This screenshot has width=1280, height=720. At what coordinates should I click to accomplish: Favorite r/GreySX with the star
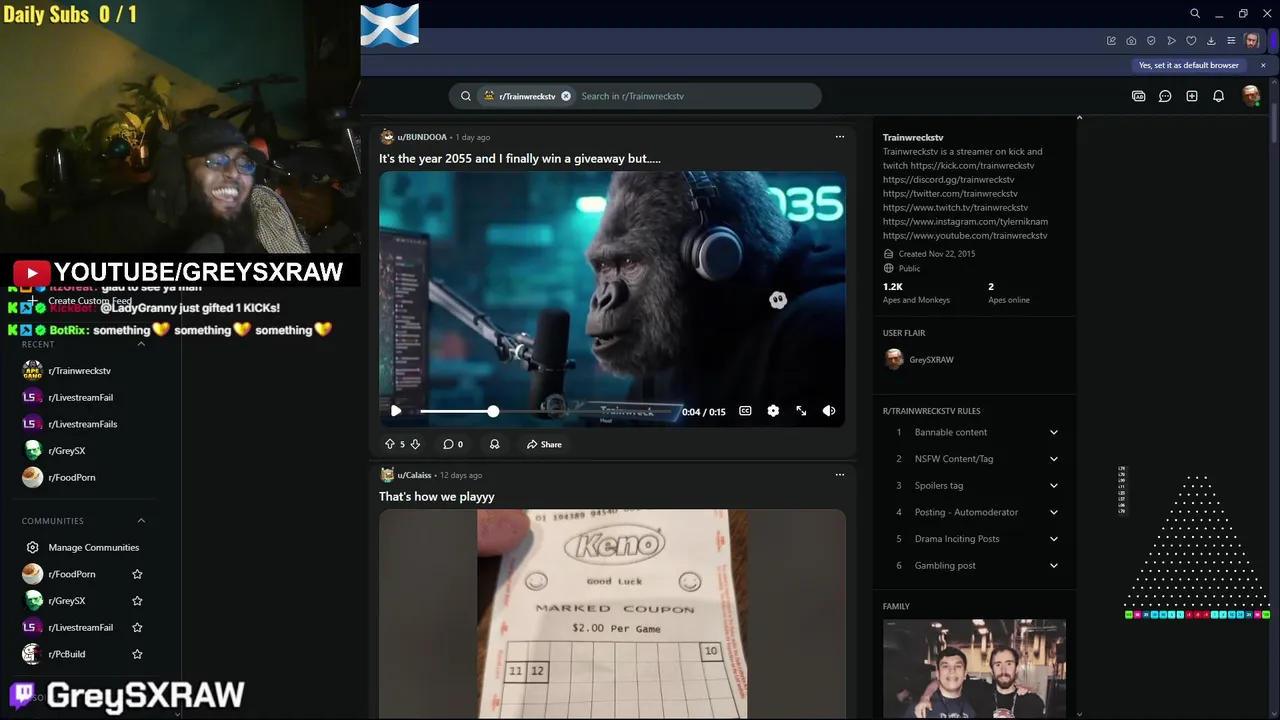click(137, 601)
